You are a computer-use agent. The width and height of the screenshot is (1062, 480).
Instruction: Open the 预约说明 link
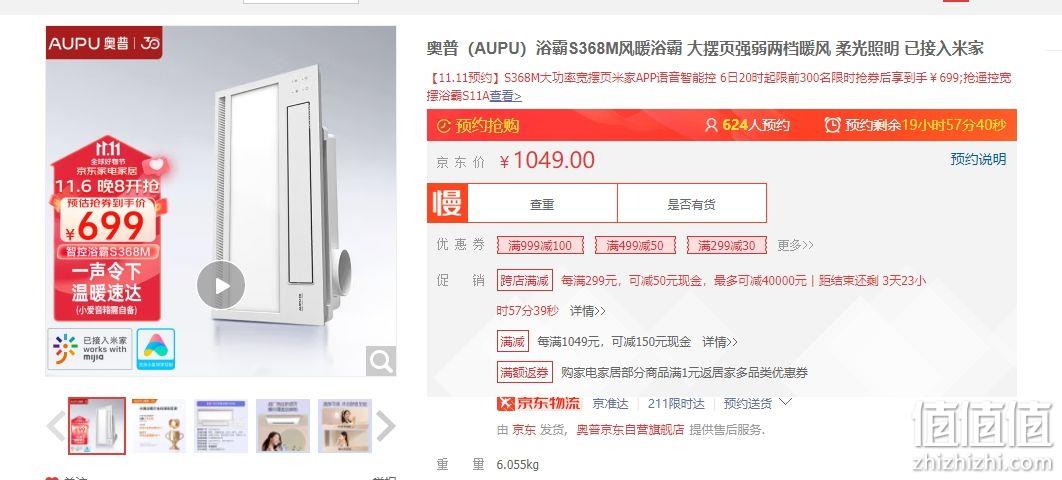coord(978,159)
